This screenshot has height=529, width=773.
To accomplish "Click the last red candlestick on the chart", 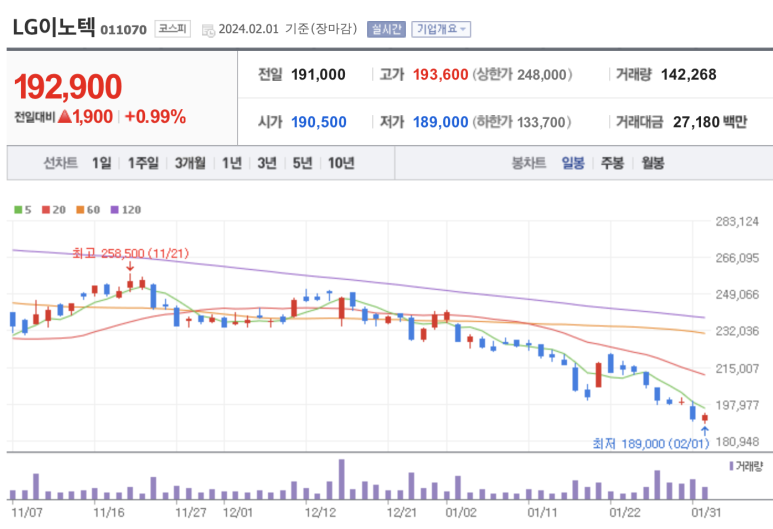I will [x=705, y=418].
